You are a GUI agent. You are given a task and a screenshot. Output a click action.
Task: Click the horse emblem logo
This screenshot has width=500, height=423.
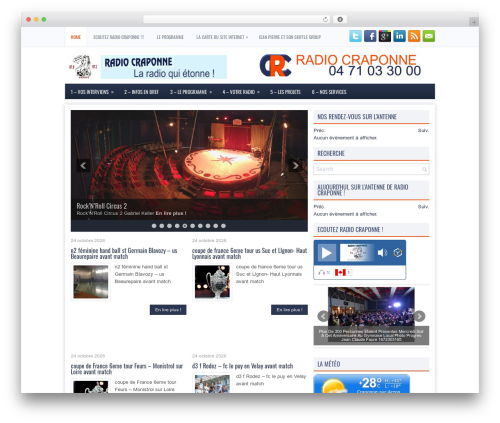click(83, 67)
